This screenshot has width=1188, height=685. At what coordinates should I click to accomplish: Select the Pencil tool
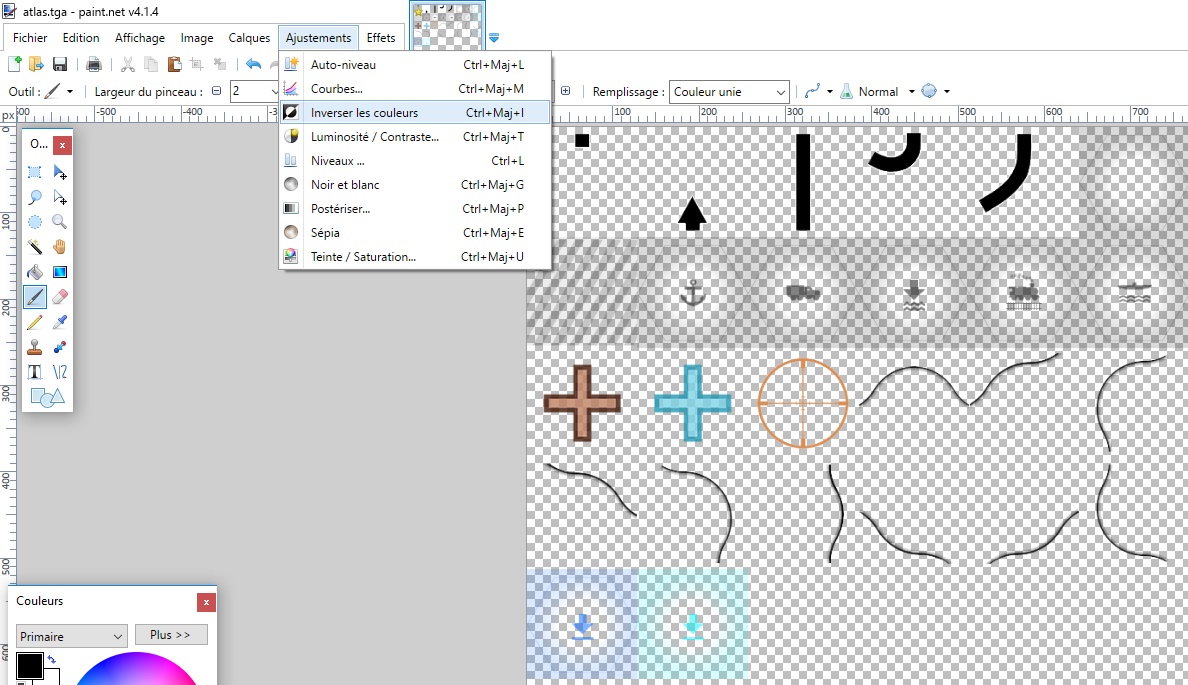(x=35, y=322)
